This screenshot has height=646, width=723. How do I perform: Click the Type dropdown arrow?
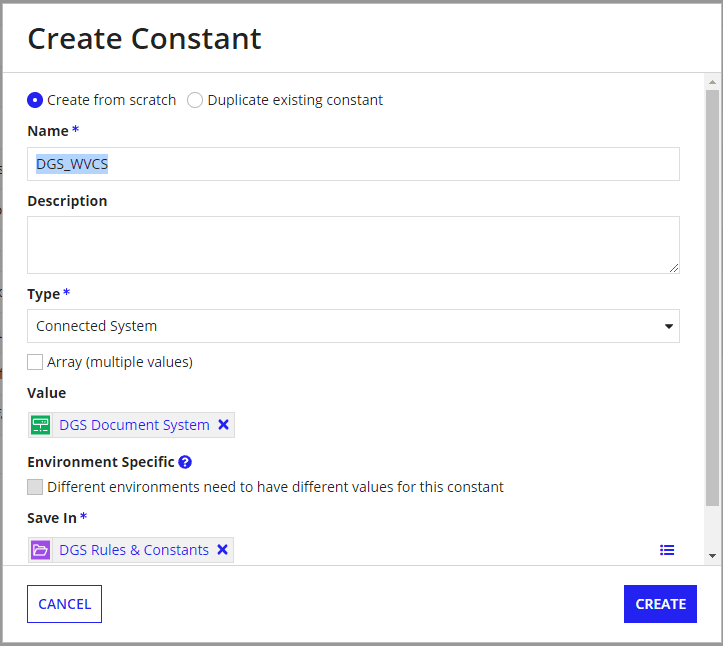pyautogui.click(x=668, y=327)
